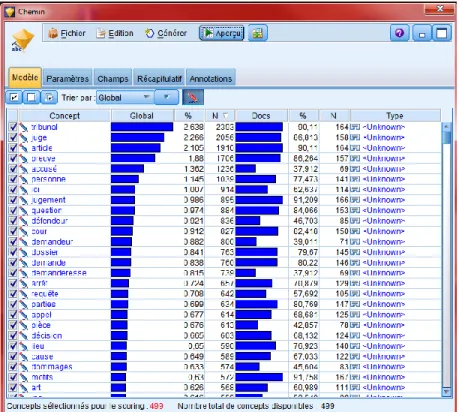Click the vertical scrollbar thumb
Image resolution: width=459 pixels, height=412 pixels.
447,138
